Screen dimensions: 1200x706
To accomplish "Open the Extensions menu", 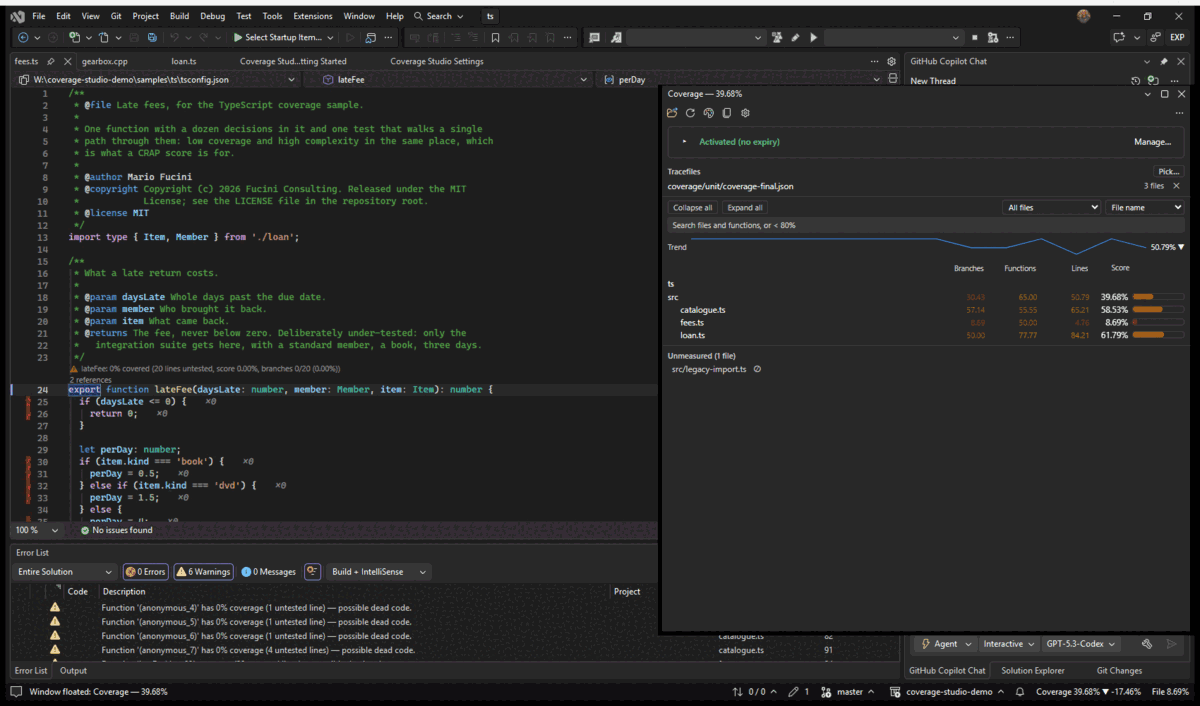I will pos(313,16).
